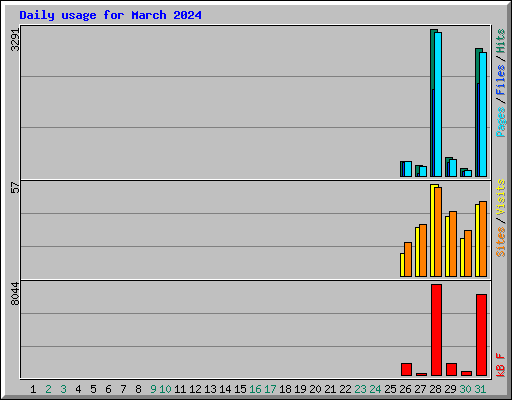
Task: Click the red kilobytes bar for day 26
Action: pos(406,369)
